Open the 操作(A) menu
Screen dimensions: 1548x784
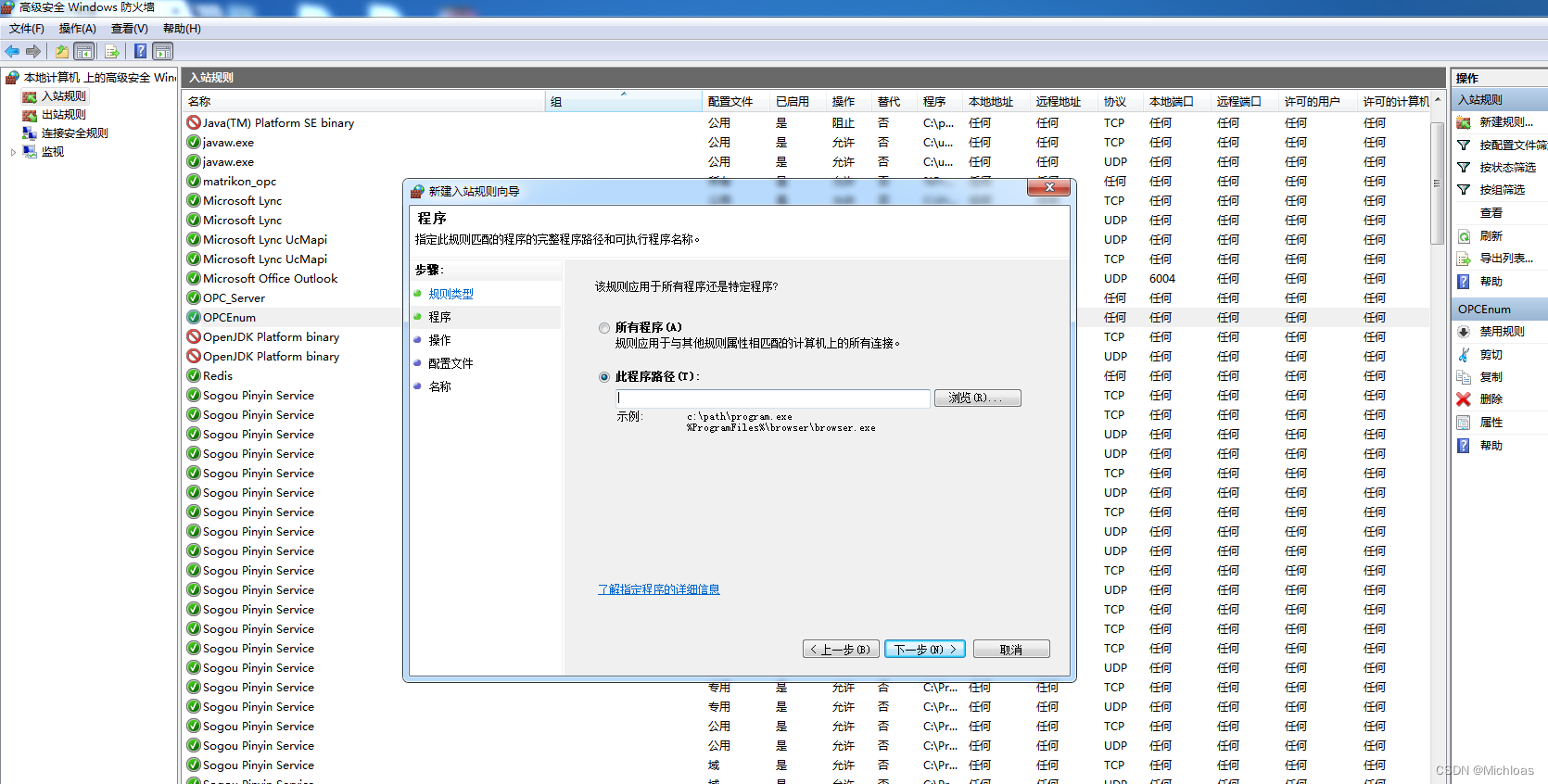pyautogui.click(x=78, y=29)
